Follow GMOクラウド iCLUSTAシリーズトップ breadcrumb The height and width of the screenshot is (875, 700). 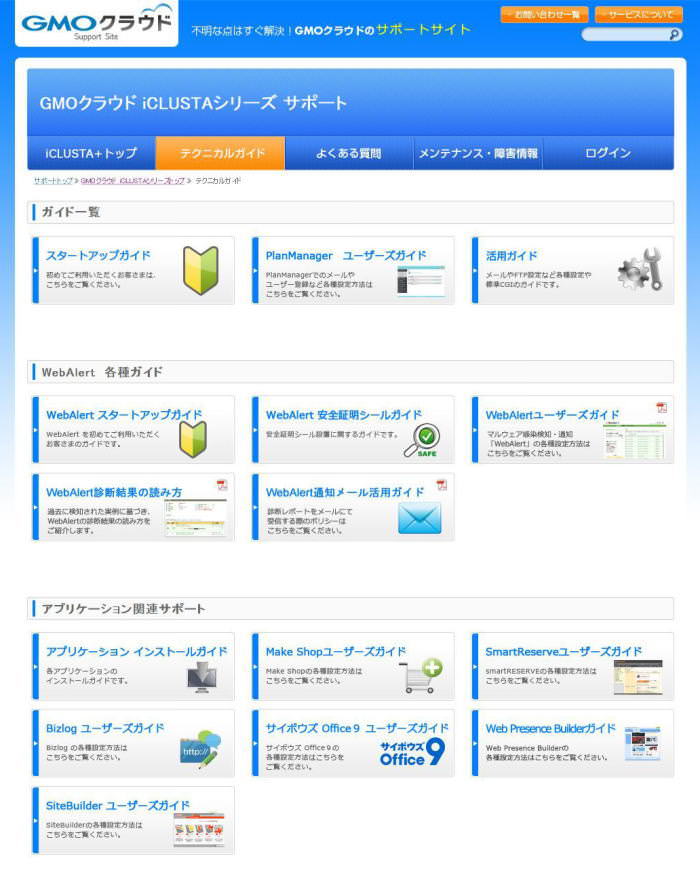point(132,181)
